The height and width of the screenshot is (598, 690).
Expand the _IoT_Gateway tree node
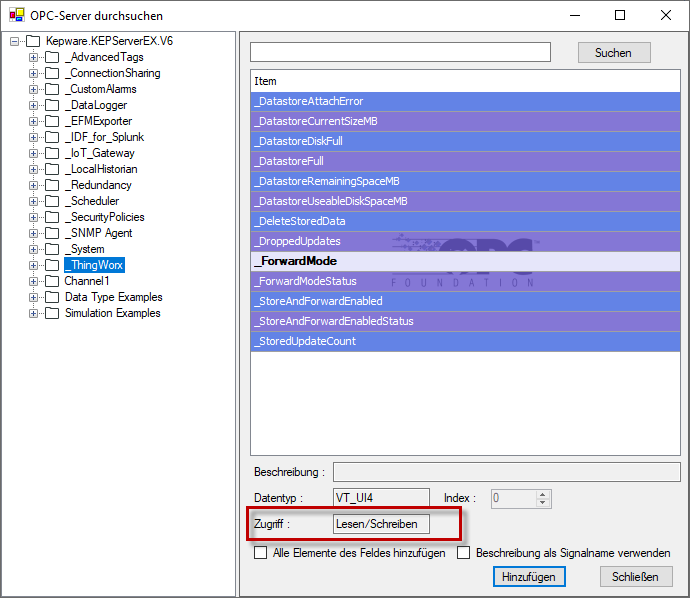coord(33,153)
